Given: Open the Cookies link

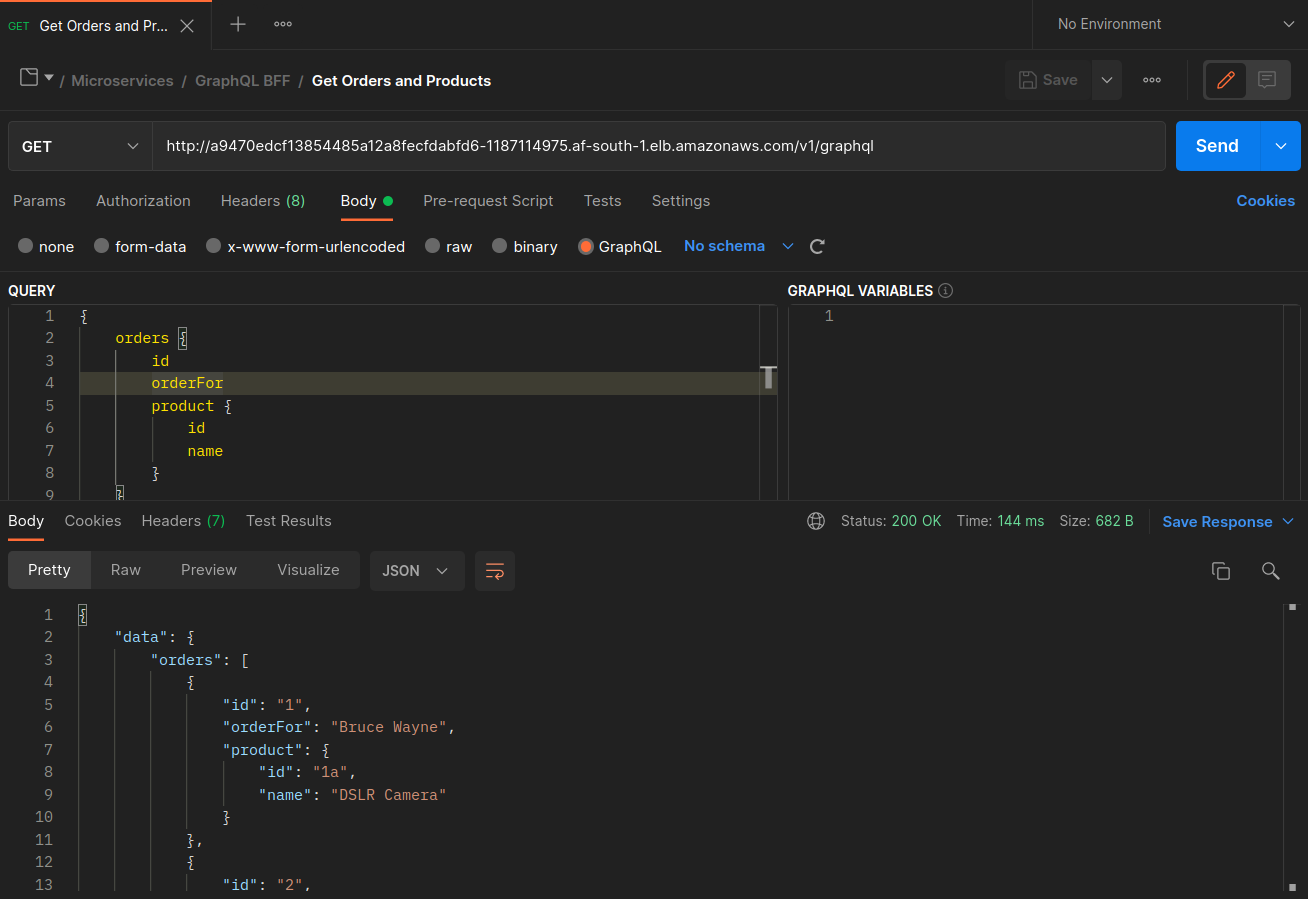Looking at the screenshot, I should (1265, 201).
